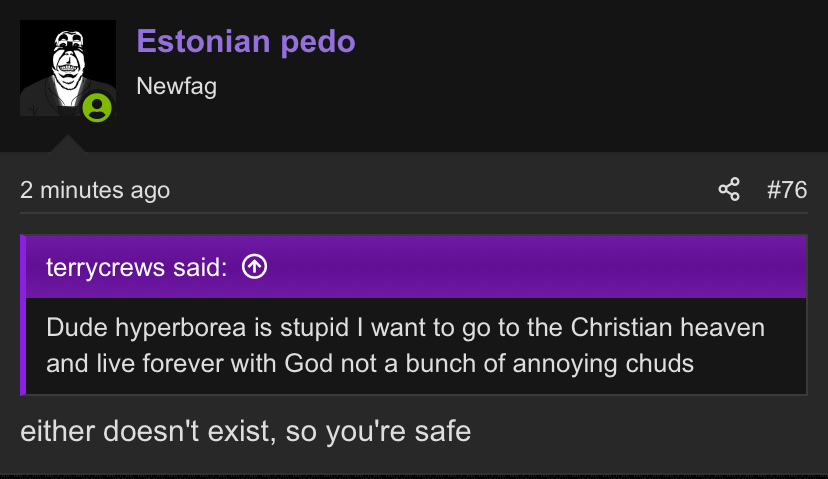The width and height of the screenshot is (828, 479).
Task: Open the share icon for post #76
Action: point(729,190)
